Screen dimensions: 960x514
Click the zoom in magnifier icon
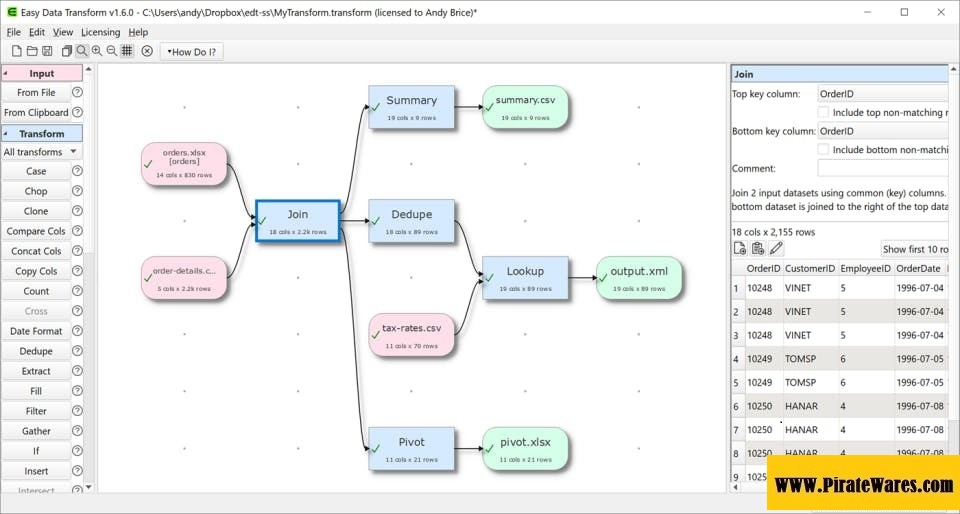(x=97, y=51)
